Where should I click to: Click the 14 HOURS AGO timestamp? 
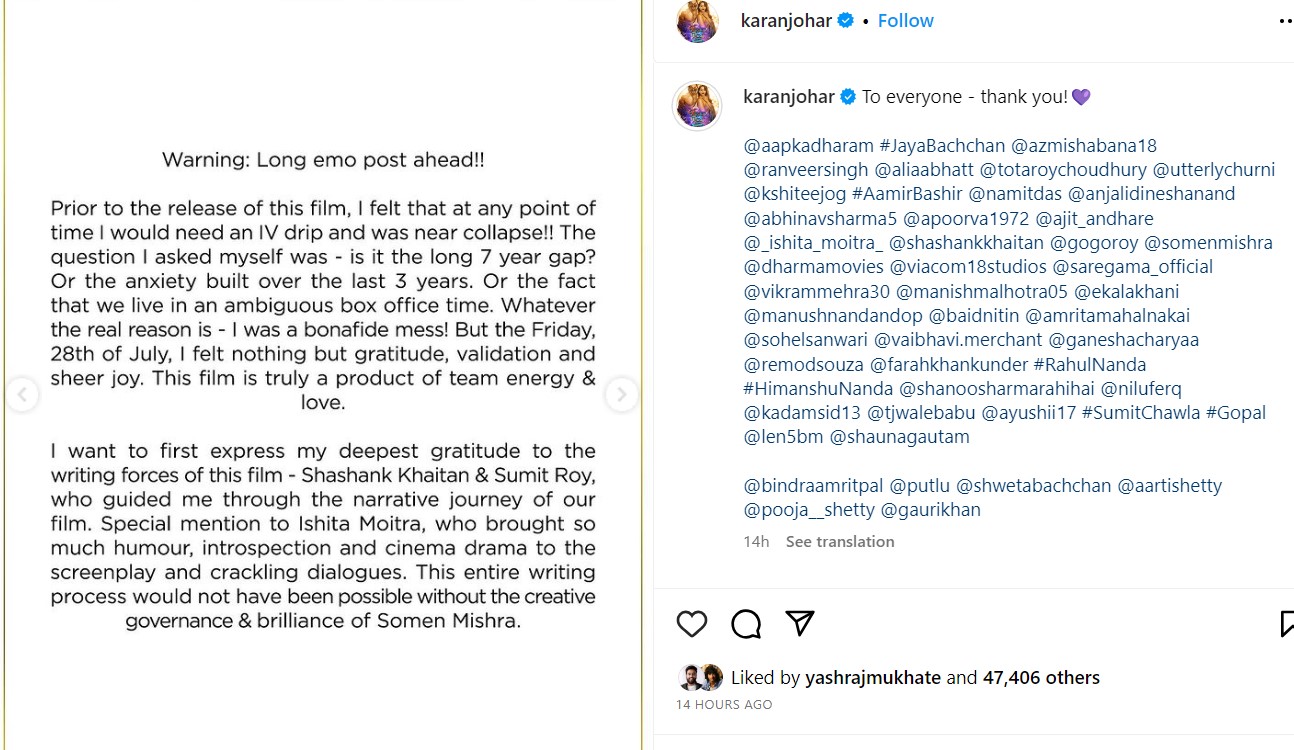[724, 705]
